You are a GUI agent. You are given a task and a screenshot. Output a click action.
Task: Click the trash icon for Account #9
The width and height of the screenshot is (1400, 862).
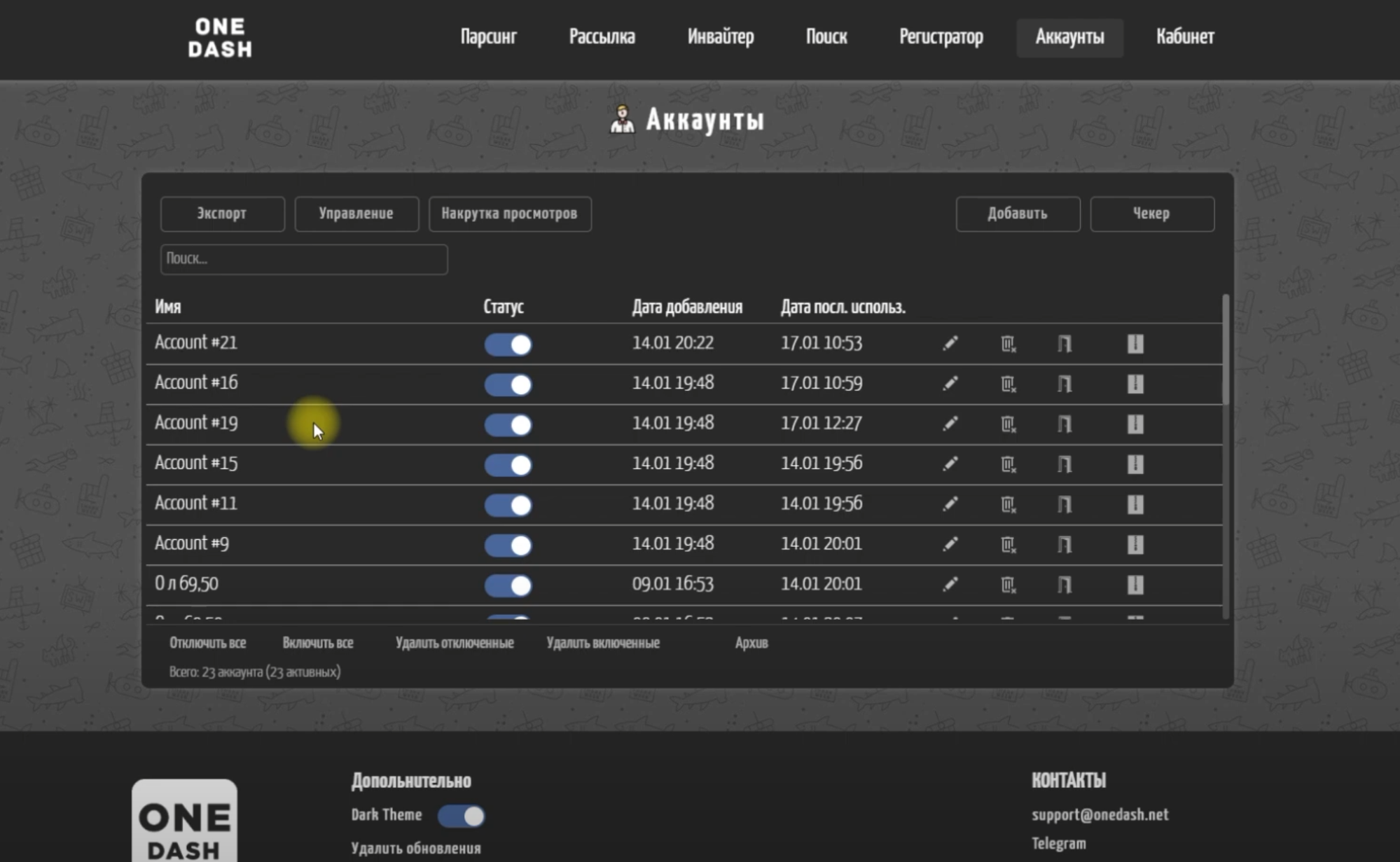pos(1008,544)
